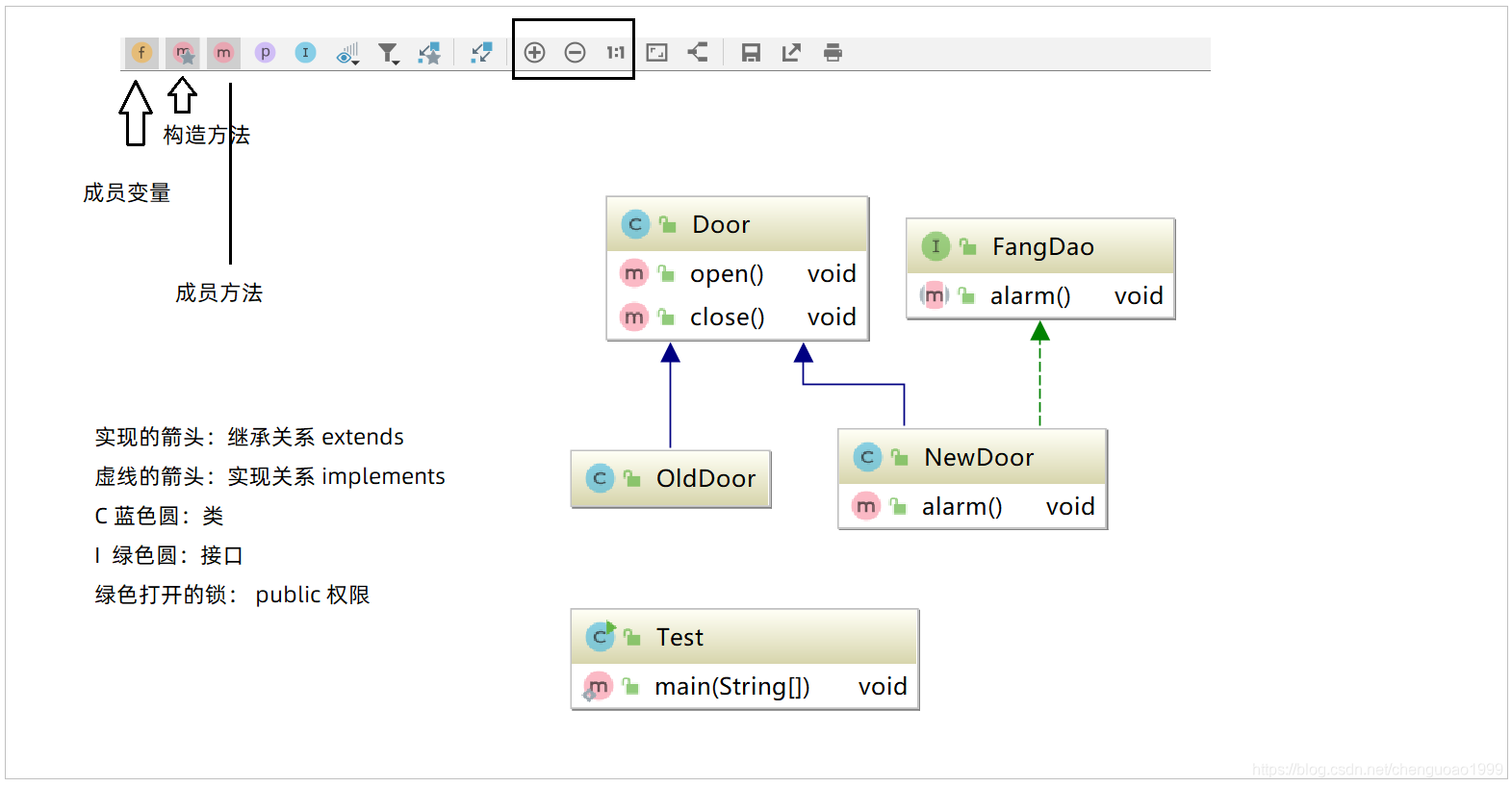1512x787 pixels.
Task: Toggle the Fields (f) display button
Action: (x=141, y=53)
